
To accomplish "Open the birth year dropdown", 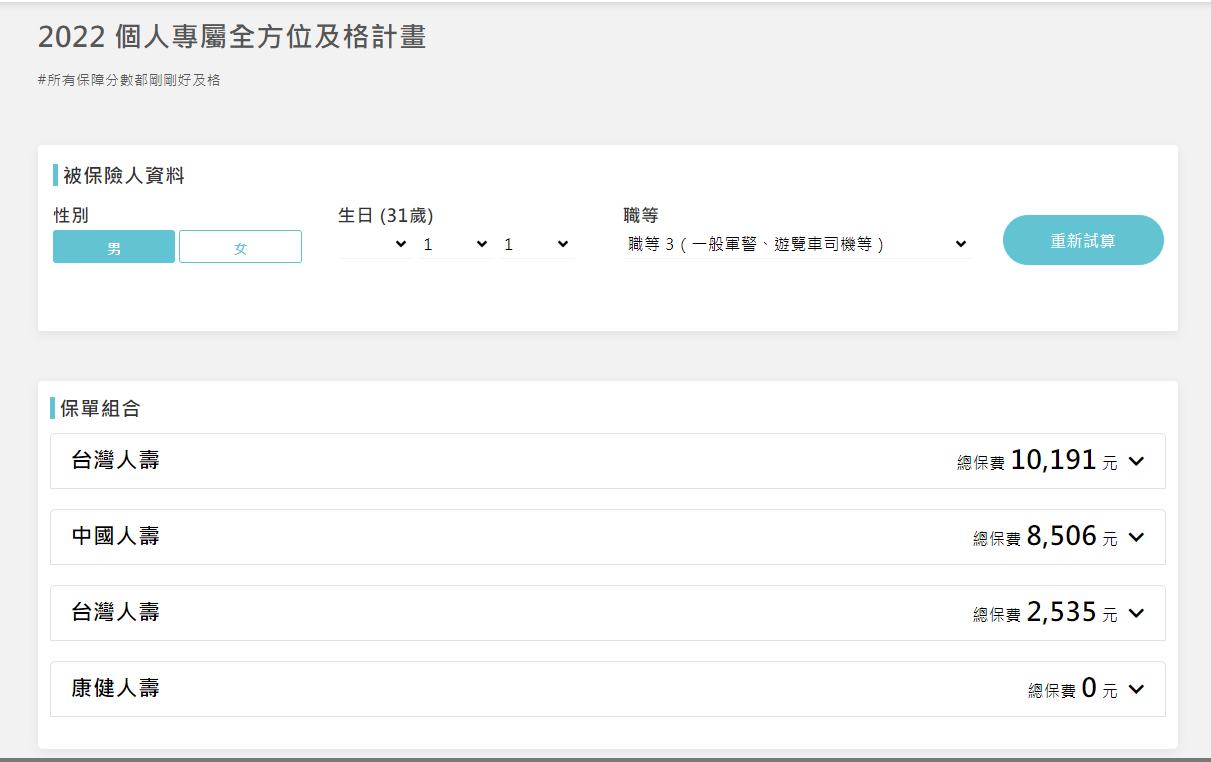I will [x=375, y=244].
